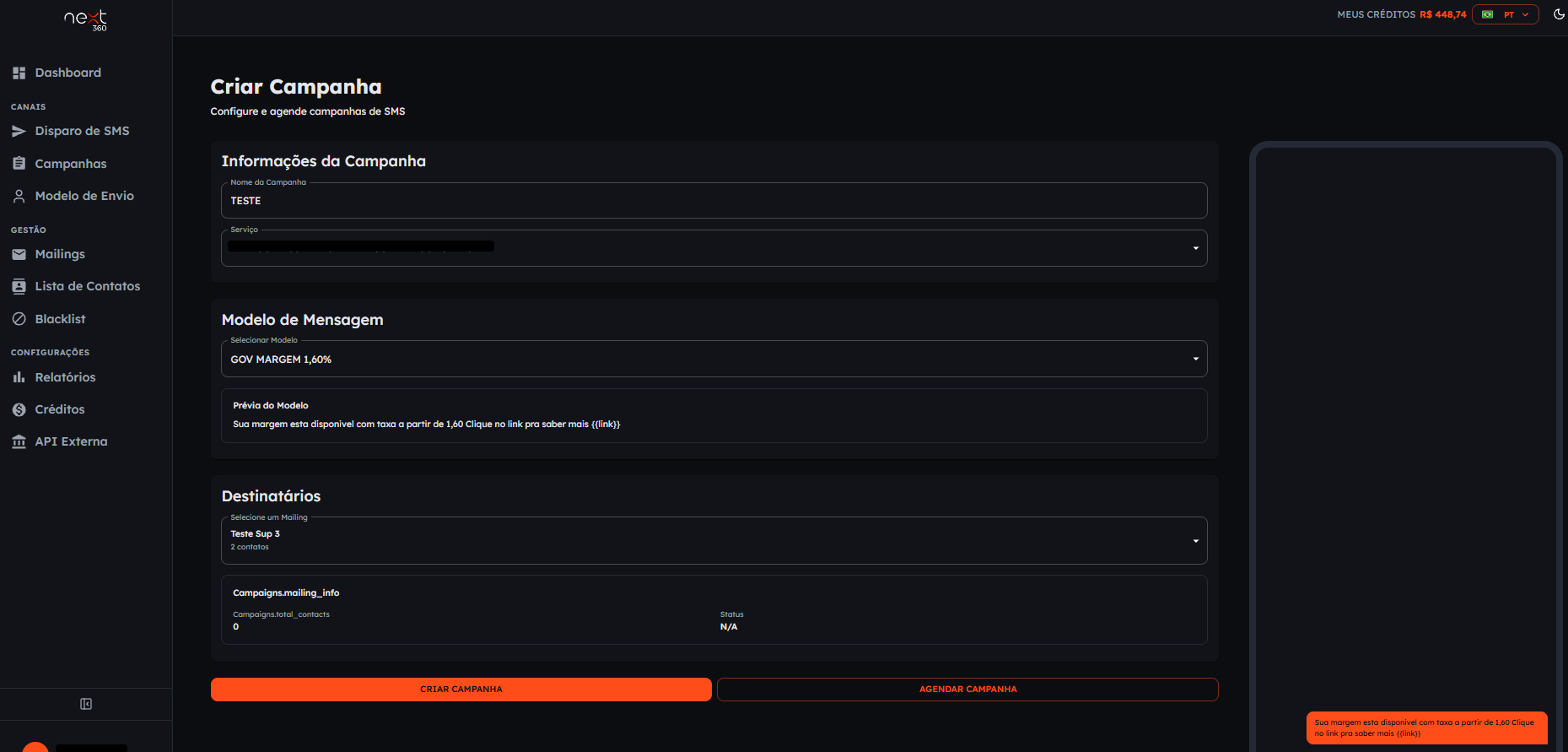Click the Nome da Campanha input field
The image size is (1568, 752).
(x=714, y=201)
